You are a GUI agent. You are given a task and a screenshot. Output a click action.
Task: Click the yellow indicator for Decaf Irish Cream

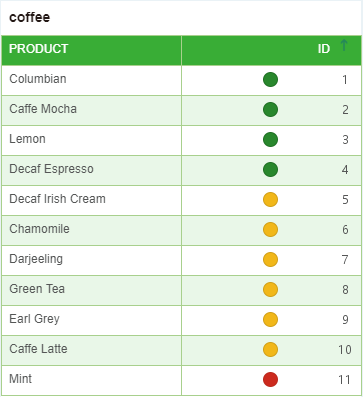(270, 200)
